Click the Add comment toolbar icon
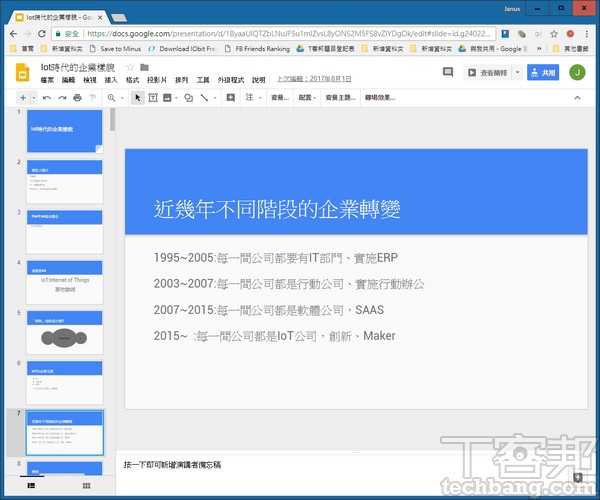The height and width of the screenshot is (500, 600). [230, 98]
